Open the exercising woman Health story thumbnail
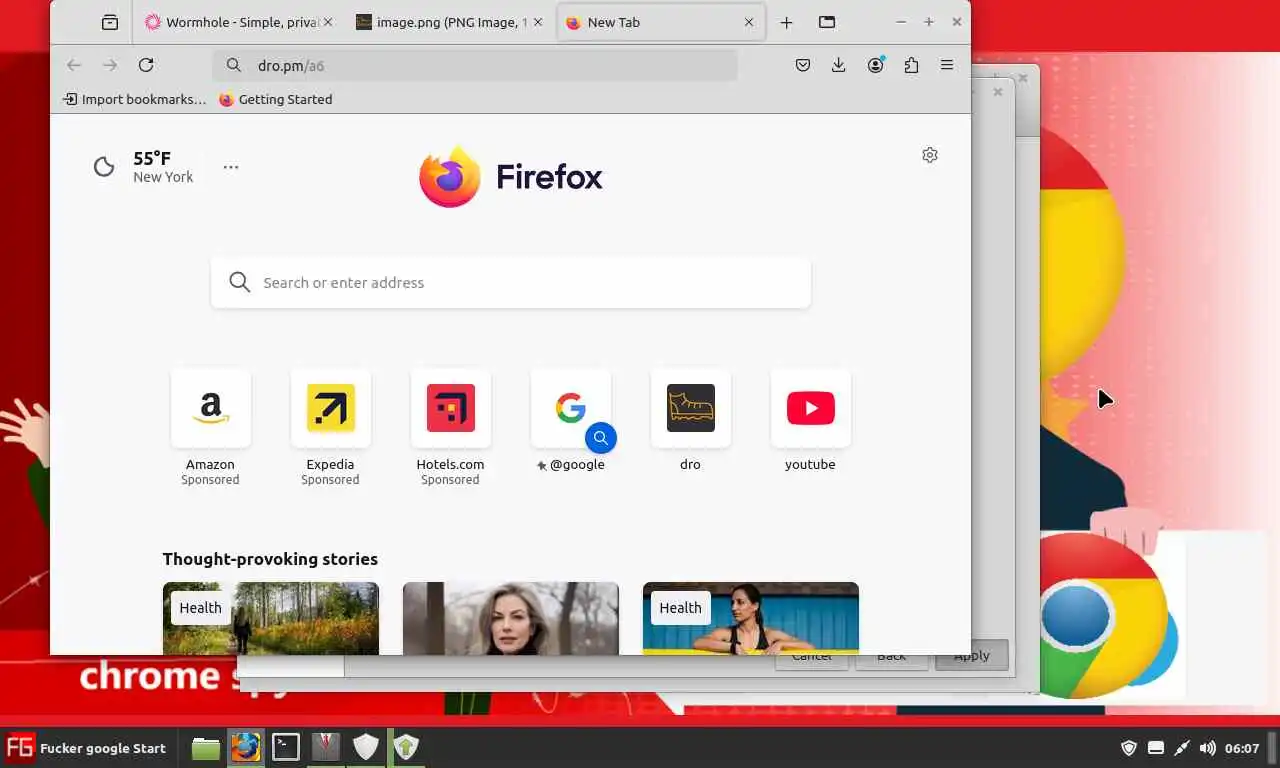Viewport: 1280px width, 768px height. point(751,618)
